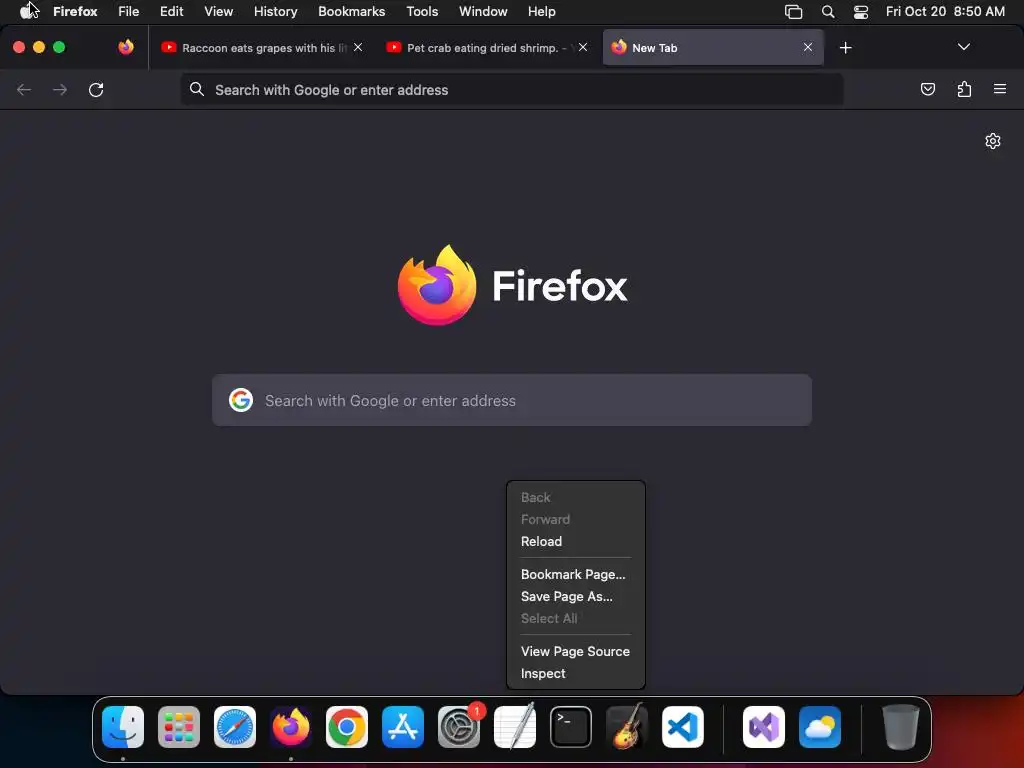
Task: Click the address bar search field
Action: pos(512,90)
